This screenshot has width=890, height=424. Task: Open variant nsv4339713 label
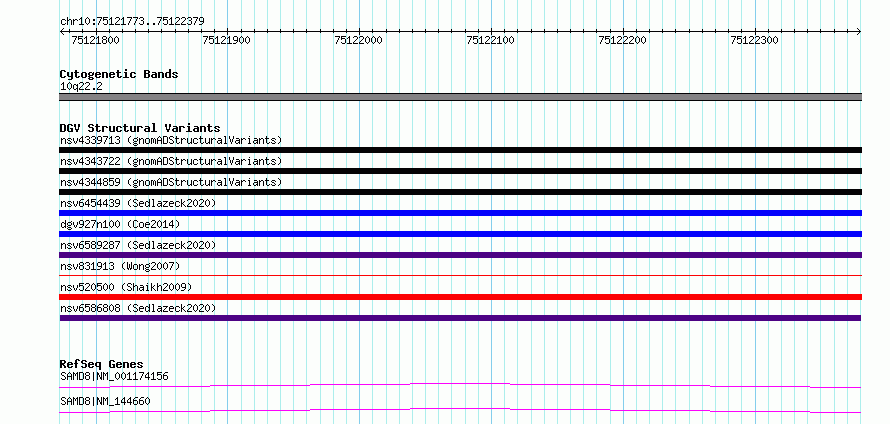[171, 140]
